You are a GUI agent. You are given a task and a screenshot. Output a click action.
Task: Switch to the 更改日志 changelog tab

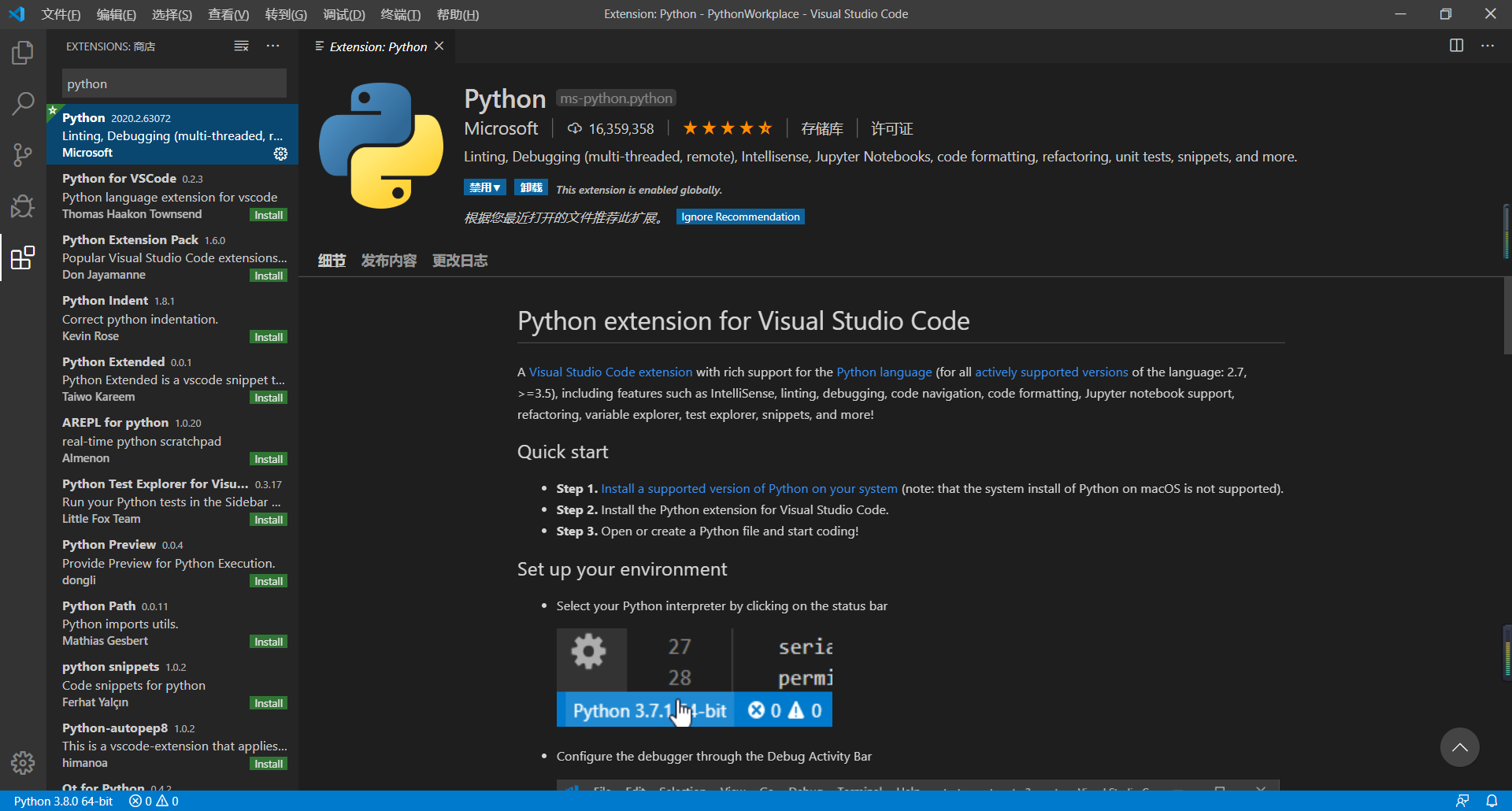459,260
